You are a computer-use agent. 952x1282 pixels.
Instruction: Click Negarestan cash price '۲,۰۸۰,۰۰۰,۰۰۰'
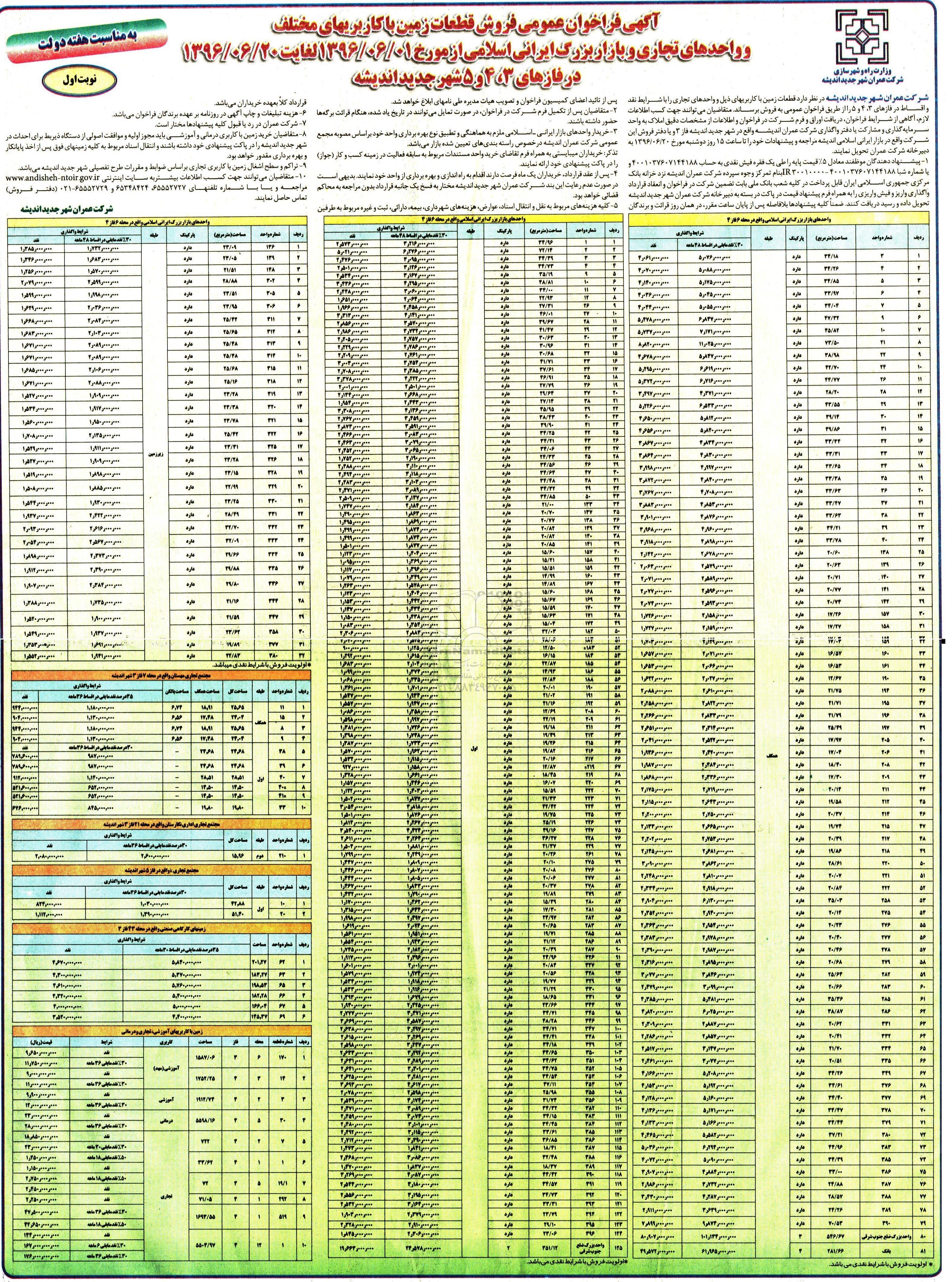point(50,857)
